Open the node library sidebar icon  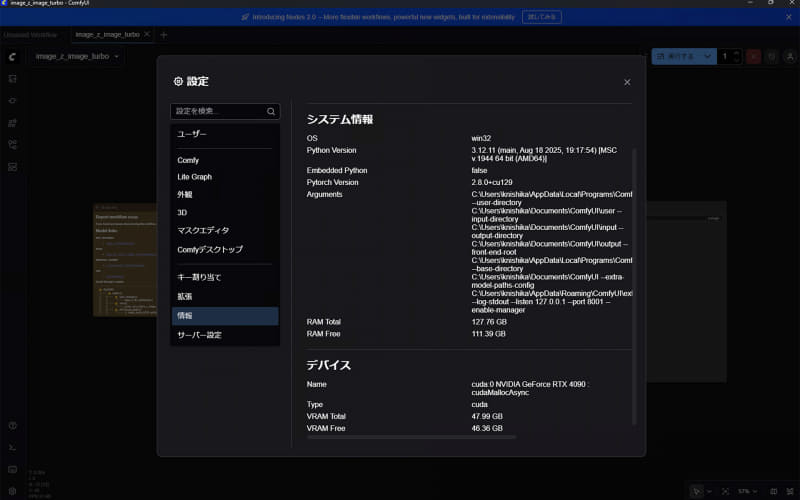tap(13, 101)
